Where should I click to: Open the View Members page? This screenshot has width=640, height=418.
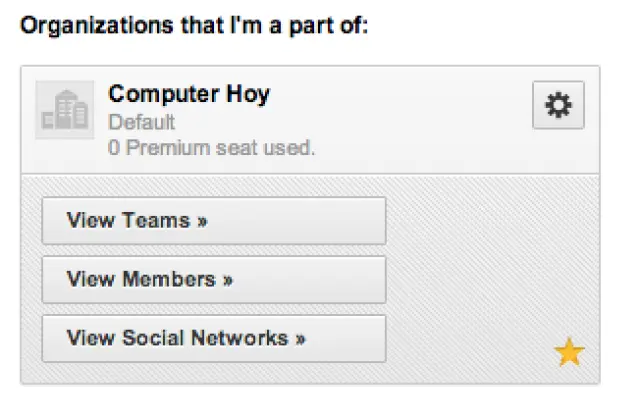point(213,280)
